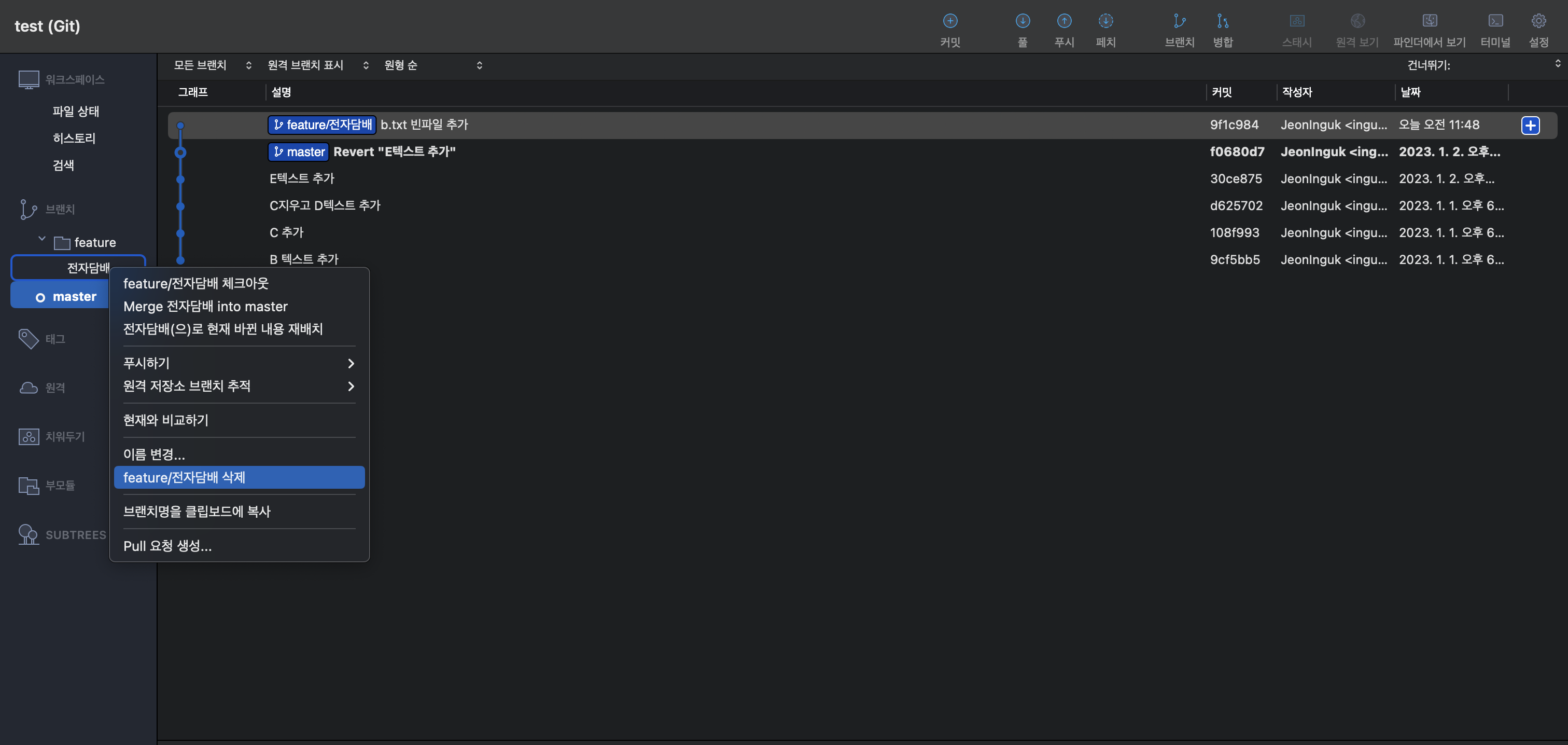Image resolution: width=1568 pixels, height=745 pixels.
Task: Select Merge 전자담배 into master menu item
Action: coord(205,307)
